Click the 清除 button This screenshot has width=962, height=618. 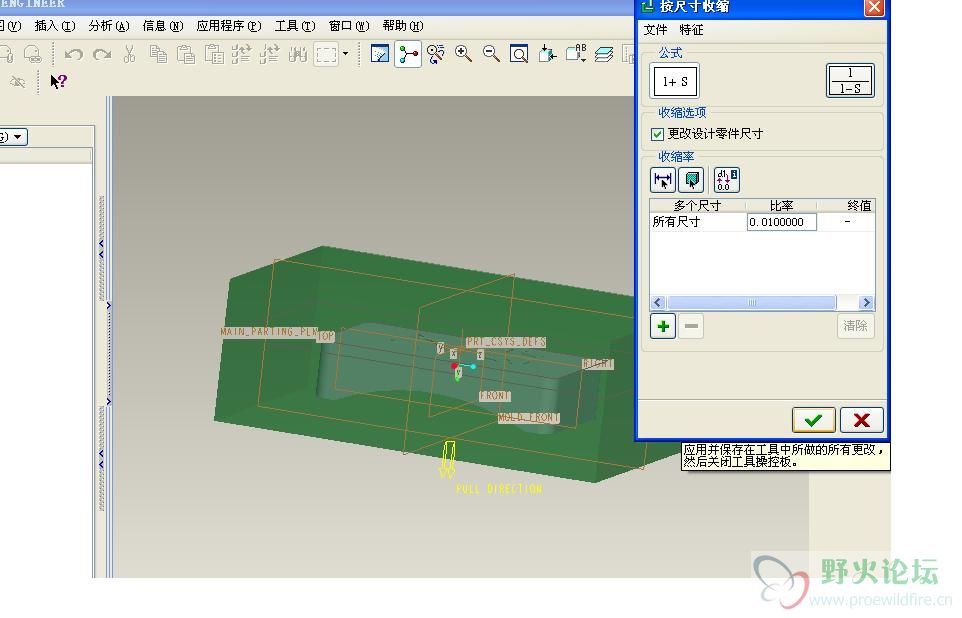(855, 326)
